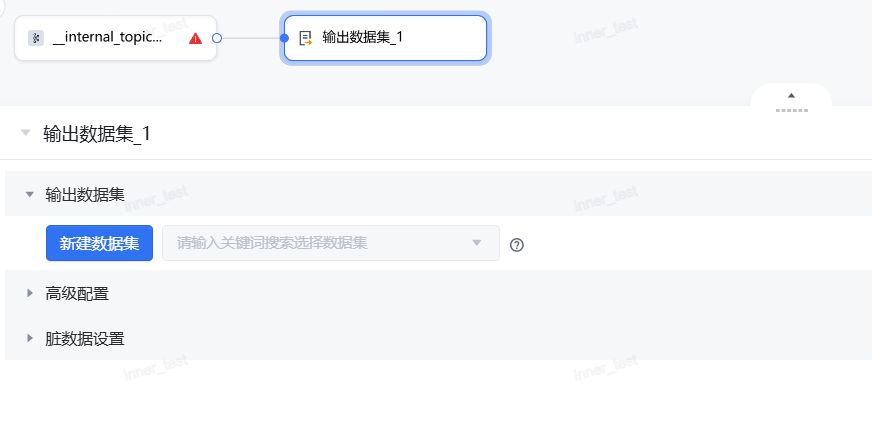The height and width of the screenshot is (423, 872).
Task: Expand the 脏数据设置 section arrow
Action: pyautogui.click(x=30, y=338)
